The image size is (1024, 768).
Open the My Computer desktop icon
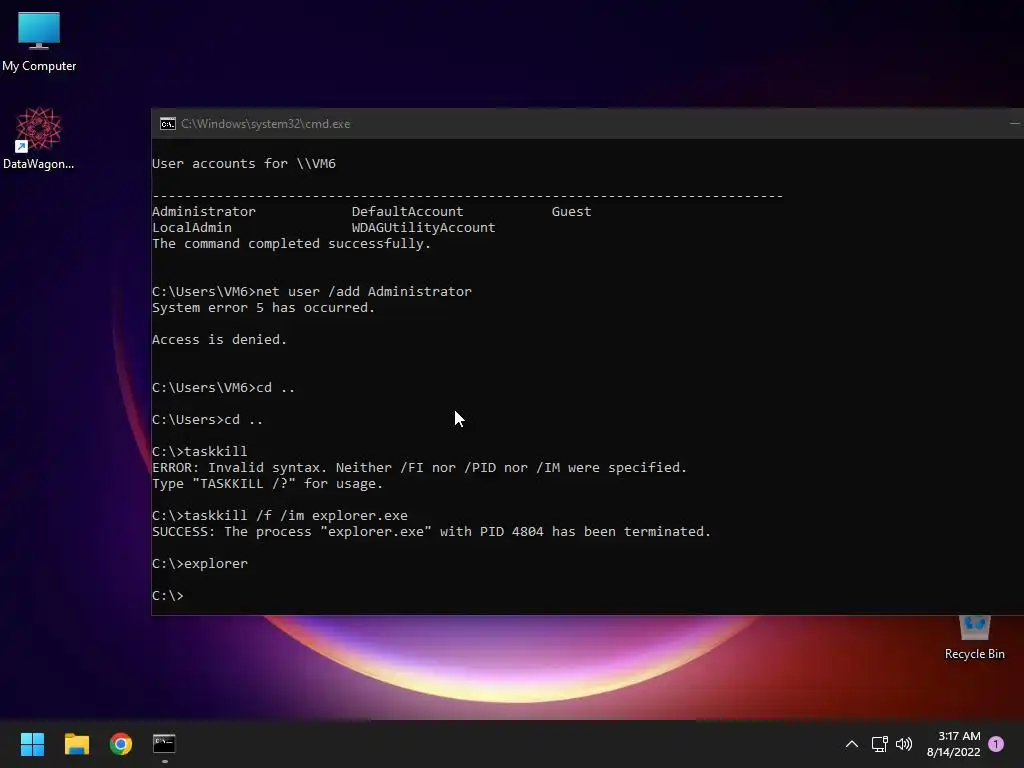tap(39, 41)
